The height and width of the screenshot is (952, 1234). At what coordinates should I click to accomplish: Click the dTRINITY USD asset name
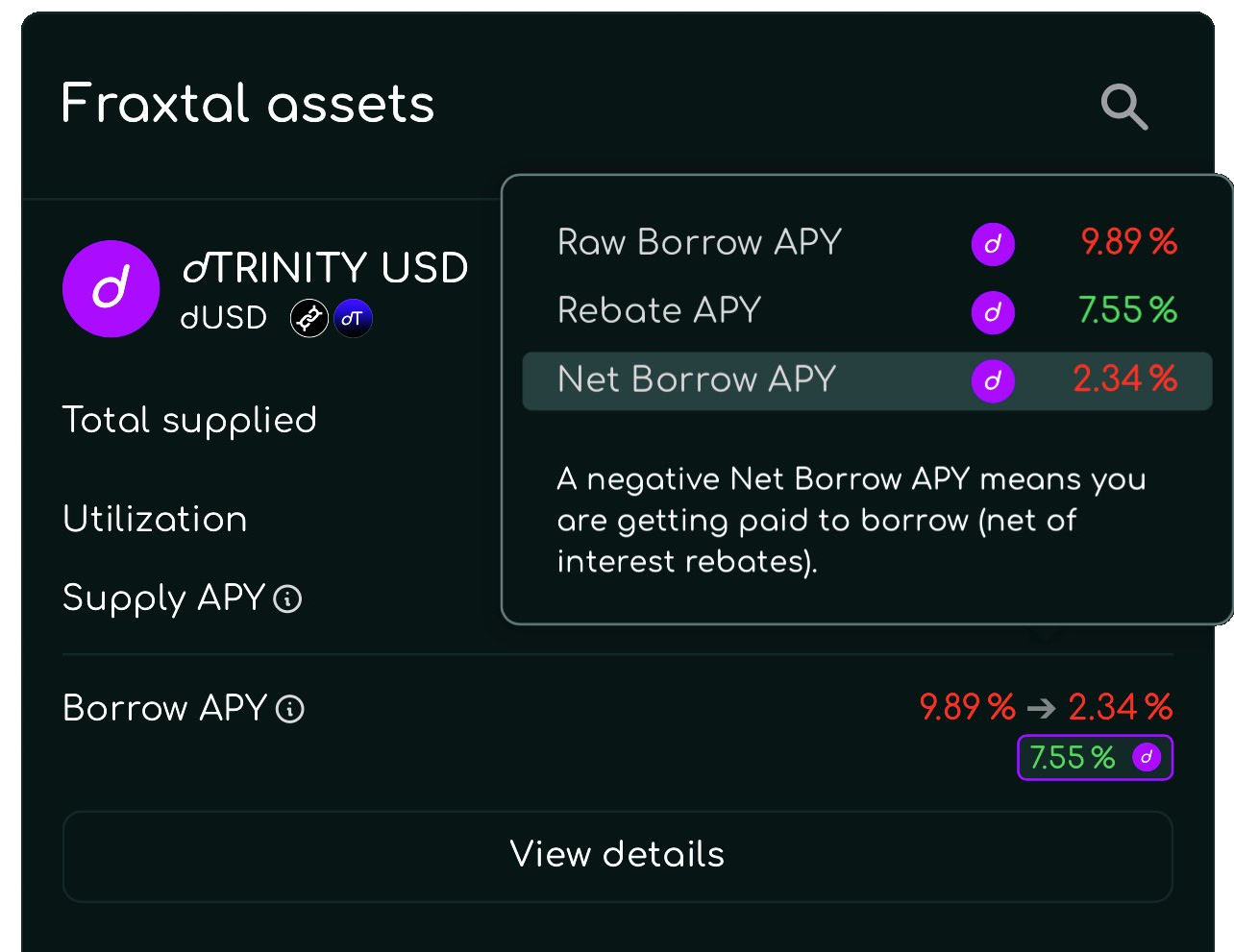tap(325, 269)
